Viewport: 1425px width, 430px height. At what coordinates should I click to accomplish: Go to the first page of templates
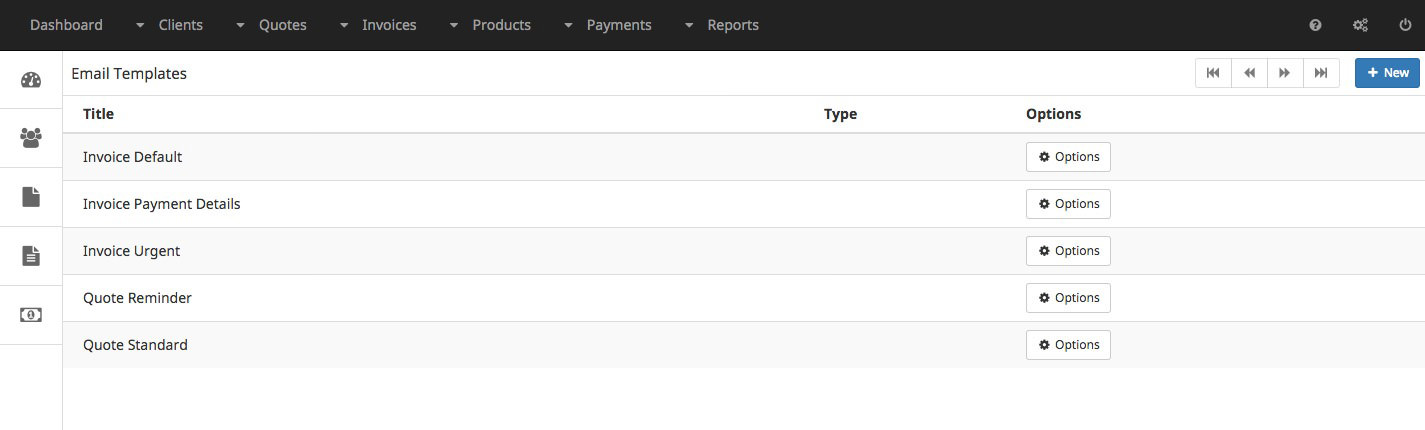(x=1213, y=73)
